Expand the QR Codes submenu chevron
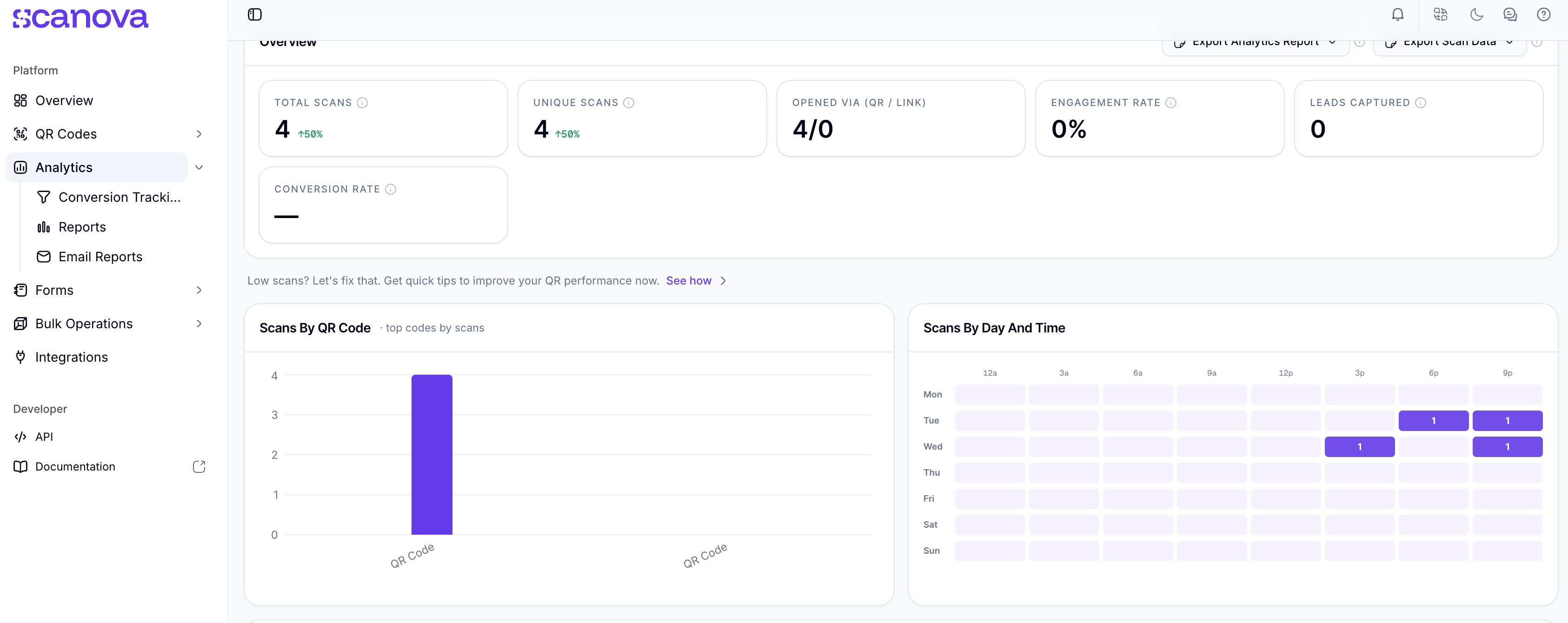The width and height of the screenshot is (1568, 623). 199,134
